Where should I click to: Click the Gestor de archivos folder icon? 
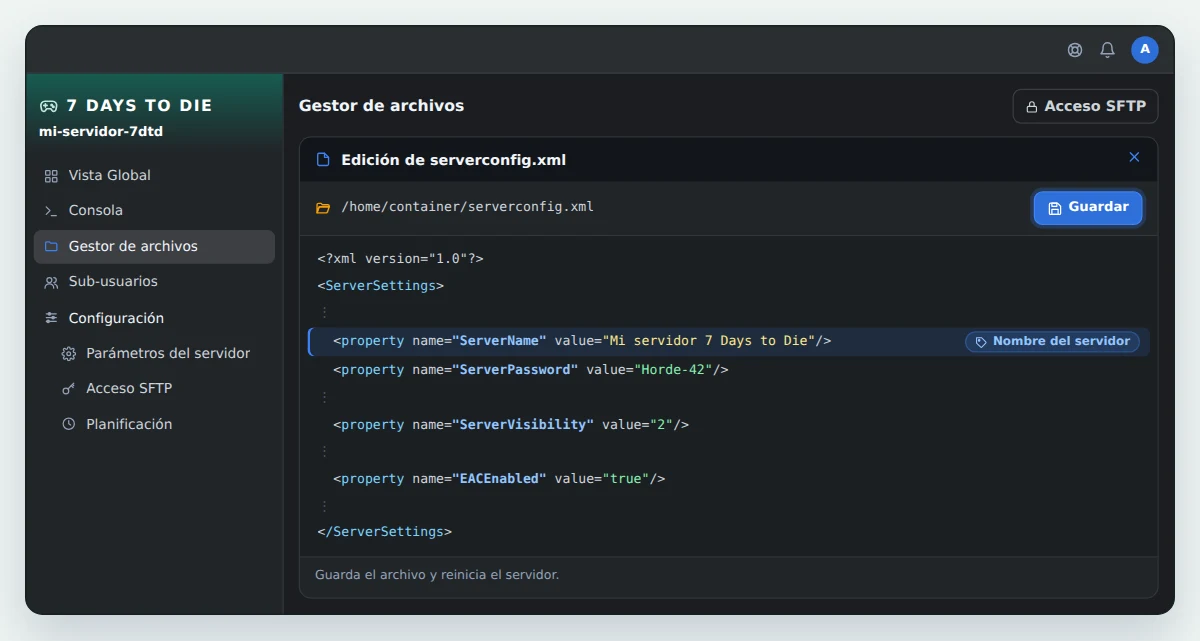[51, 247]
